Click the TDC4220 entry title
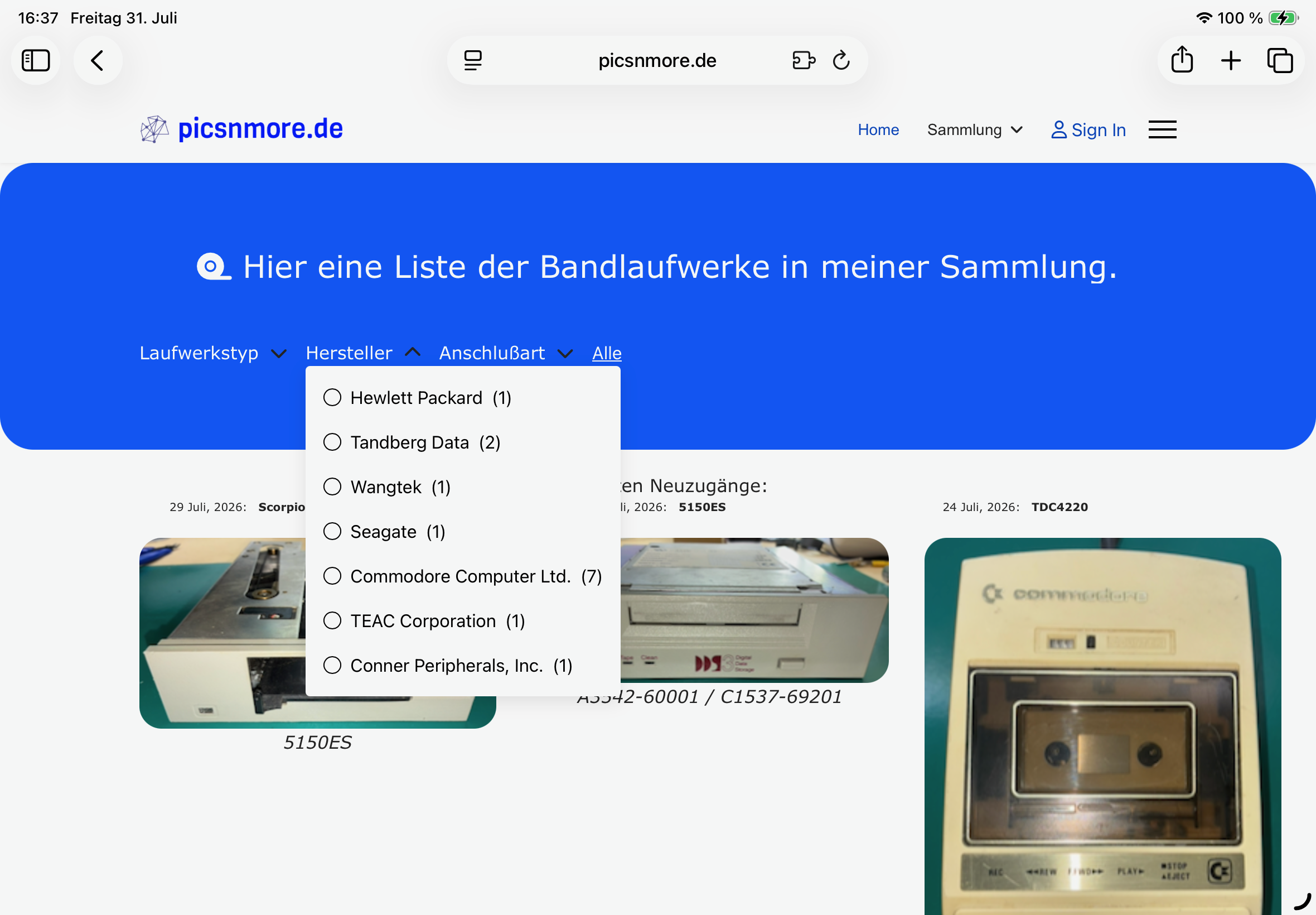This screenshot has width=1316, height=915. tap(1059, 507)
